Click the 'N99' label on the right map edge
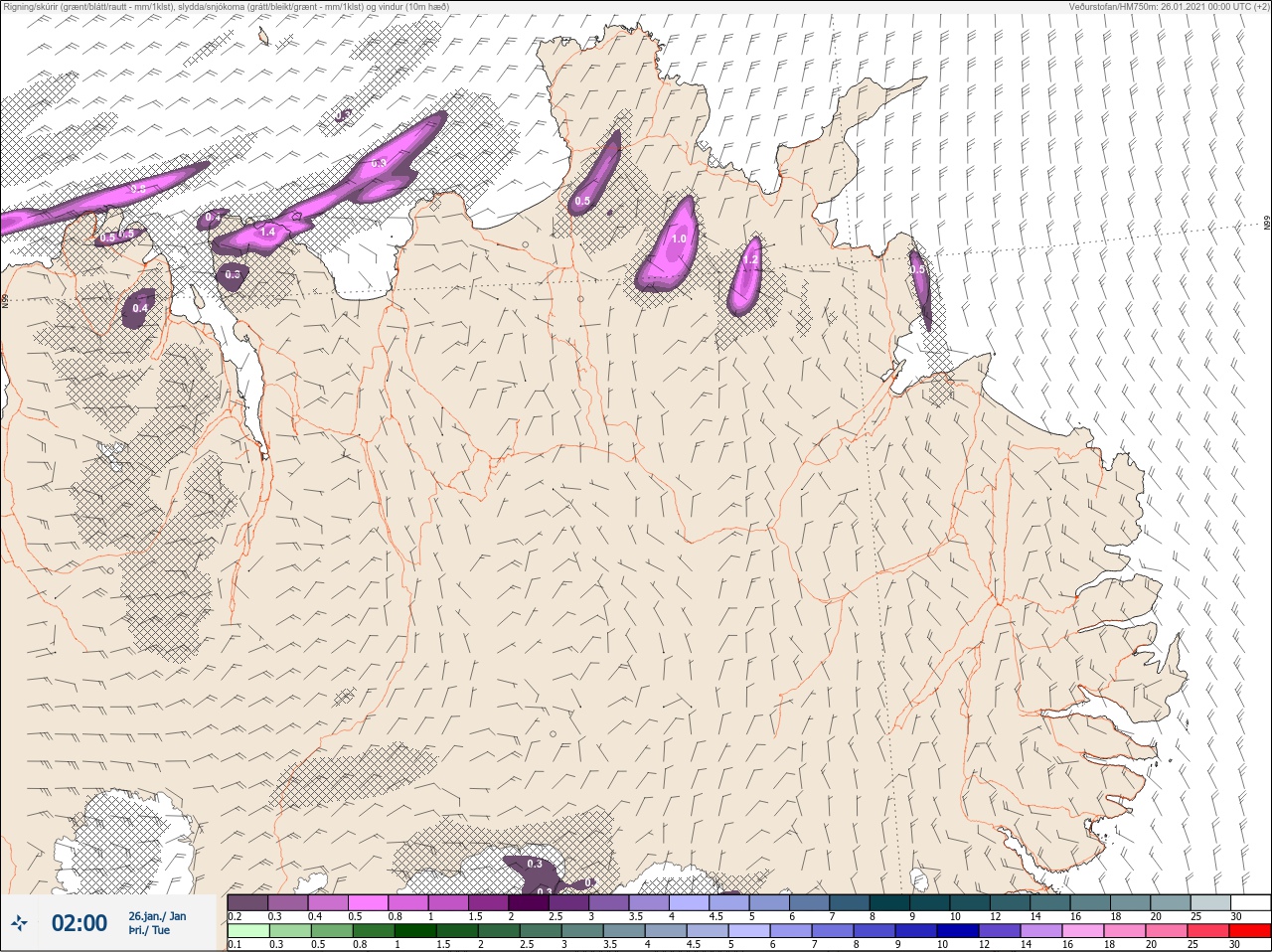 [x=1267, y=224]
